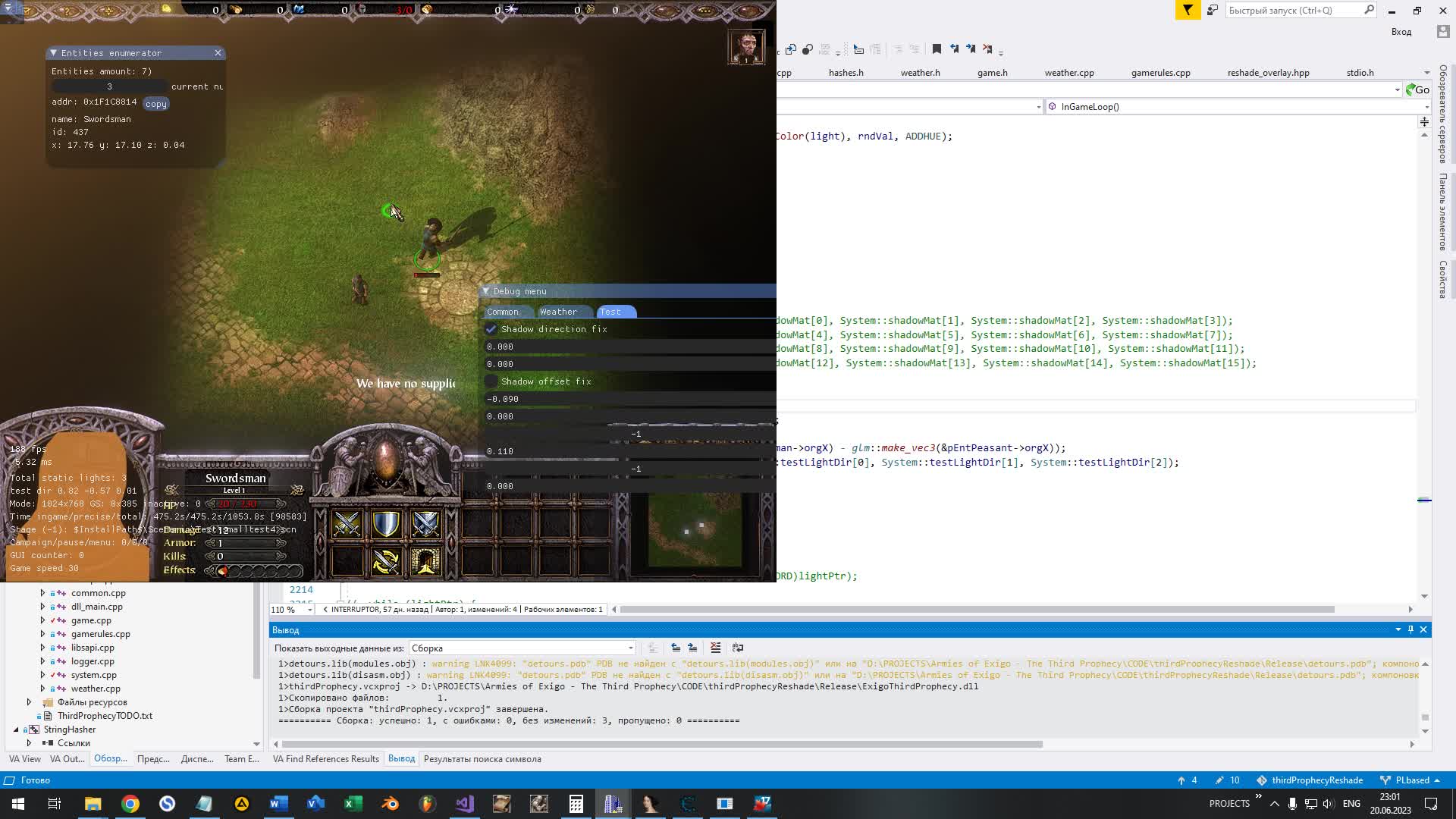Toggle word wrap icon in output panel
This screenshot has height=819, width=1456.
(x=738, y=648)
